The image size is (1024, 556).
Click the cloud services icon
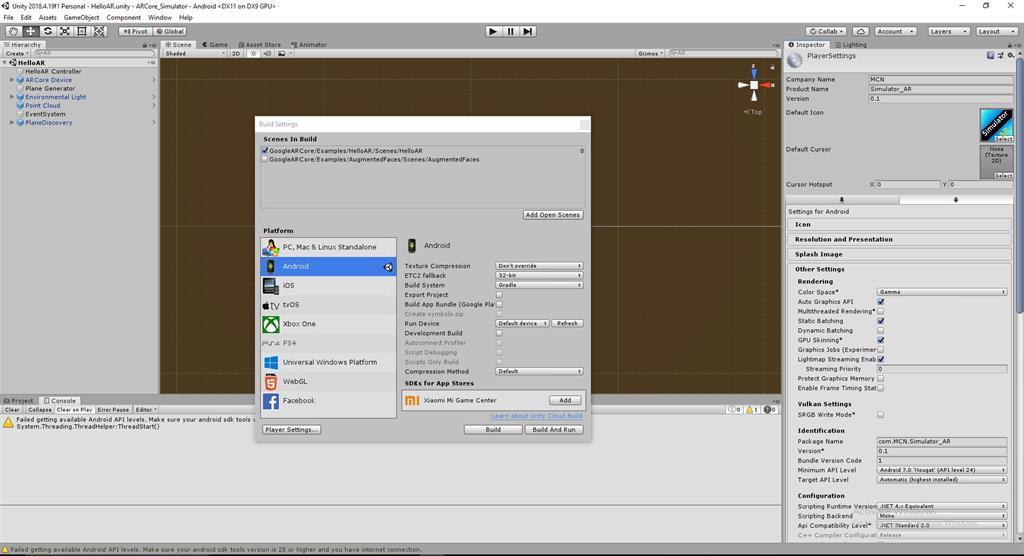pos(860,31)
